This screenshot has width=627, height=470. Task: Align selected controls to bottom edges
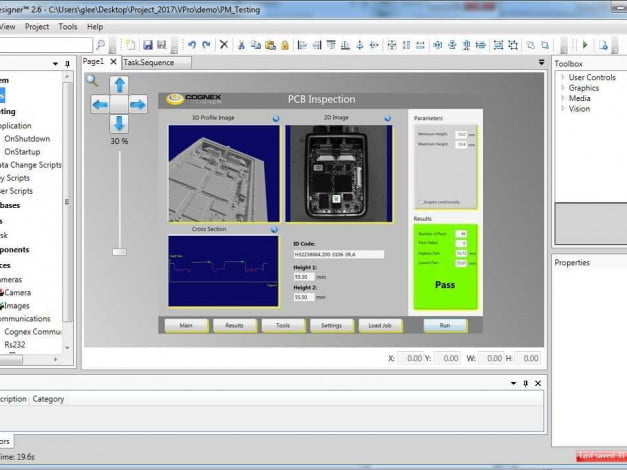coord(345,45)
